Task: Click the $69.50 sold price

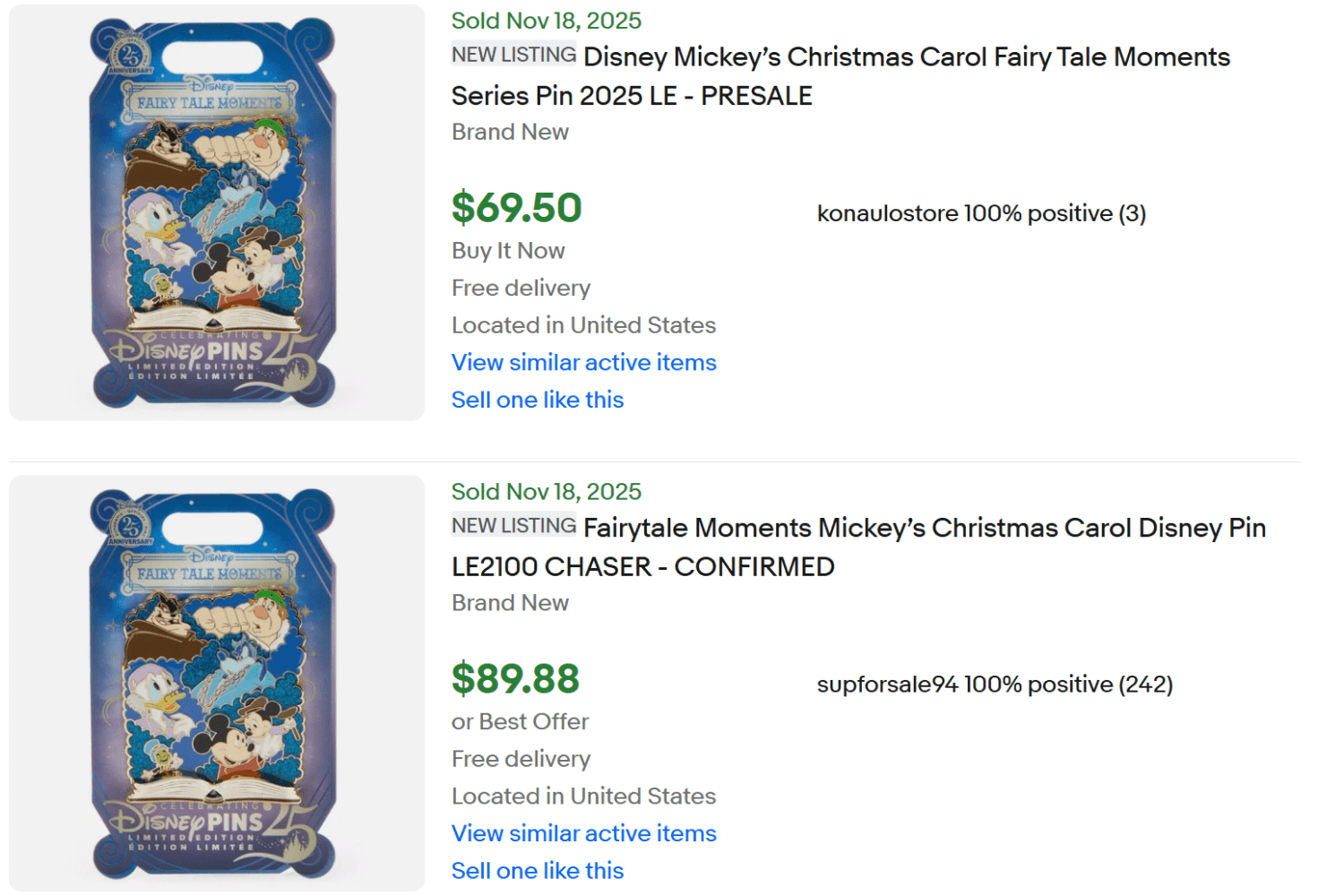Action: coord(517,208)
